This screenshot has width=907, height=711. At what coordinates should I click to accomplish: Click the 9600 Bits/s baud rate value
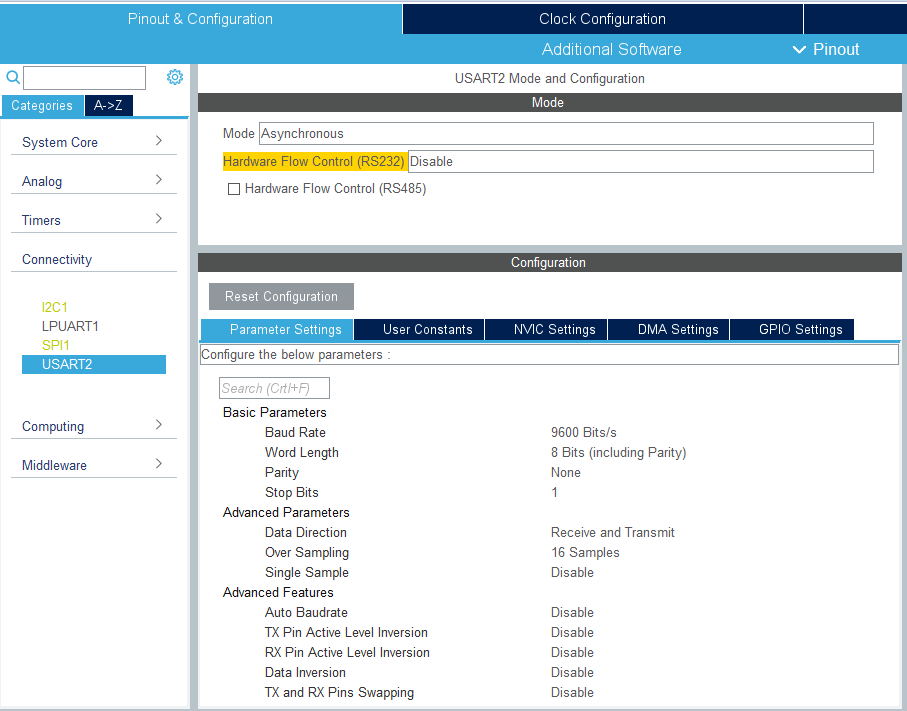tap(584, 433)
